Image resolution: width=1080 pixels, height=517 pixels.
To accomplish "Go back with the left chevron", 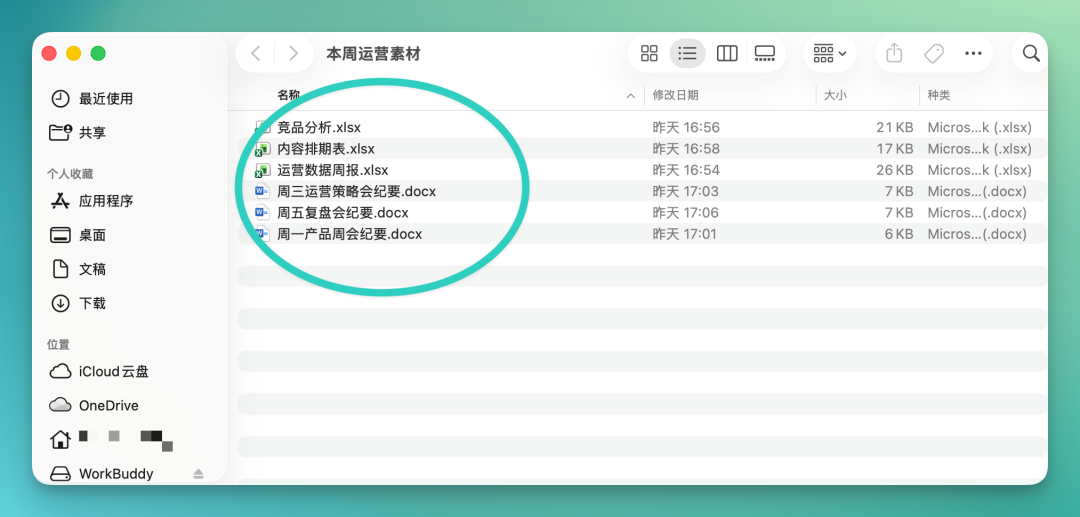I will (256, 53).
